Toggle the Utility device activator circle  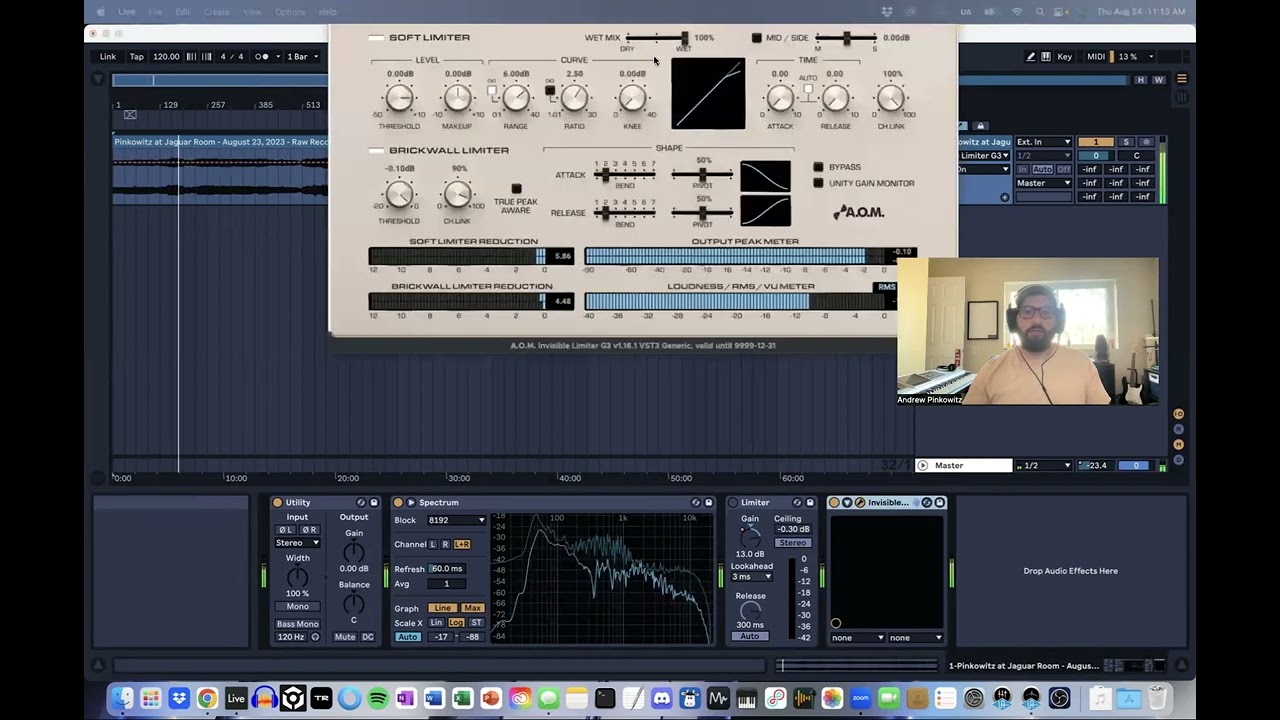pyautogui.click(x=278, y=503)
